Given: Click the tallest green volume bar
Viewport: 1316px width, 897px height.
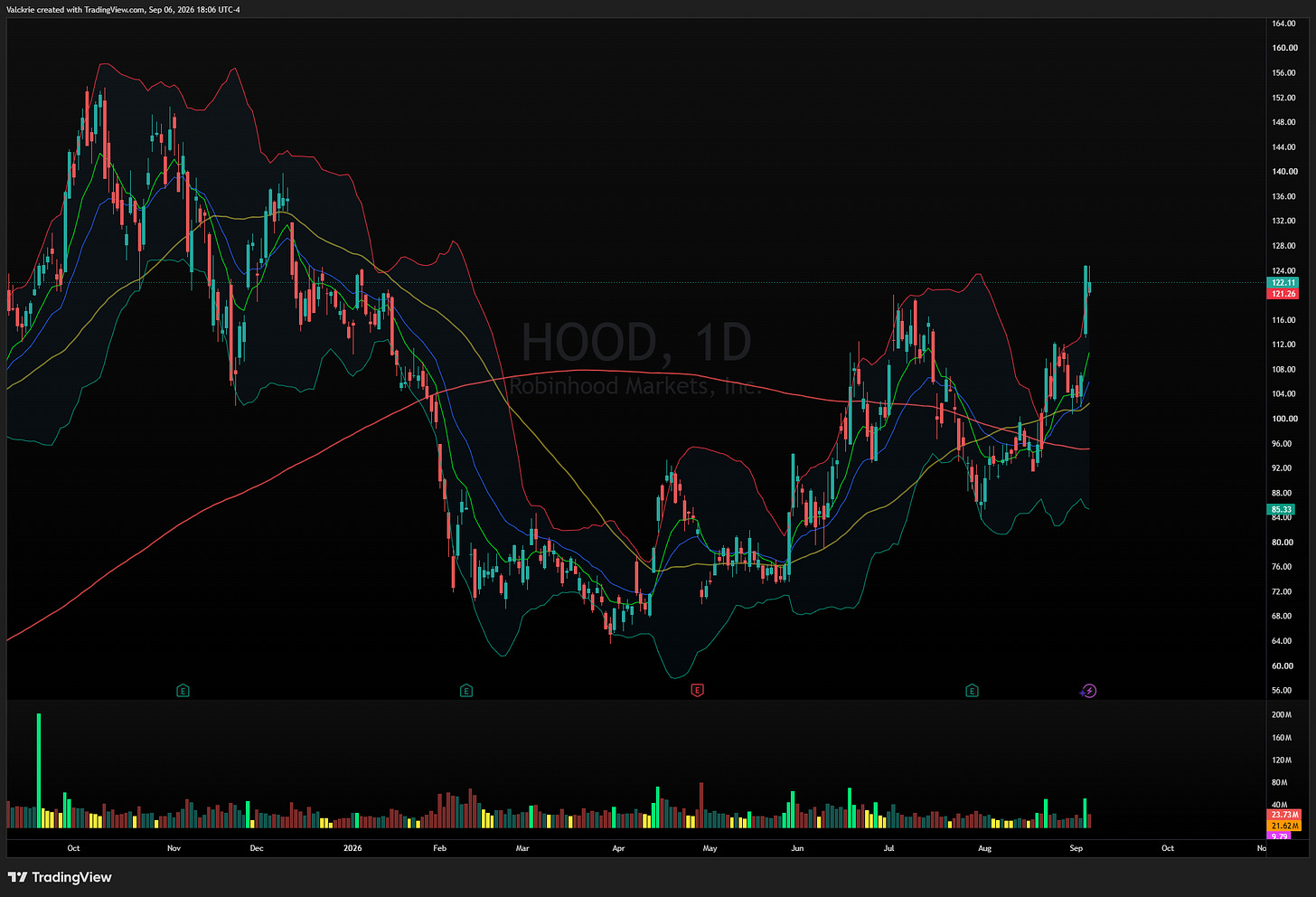Looking at the screenshot, I should 39,770.
